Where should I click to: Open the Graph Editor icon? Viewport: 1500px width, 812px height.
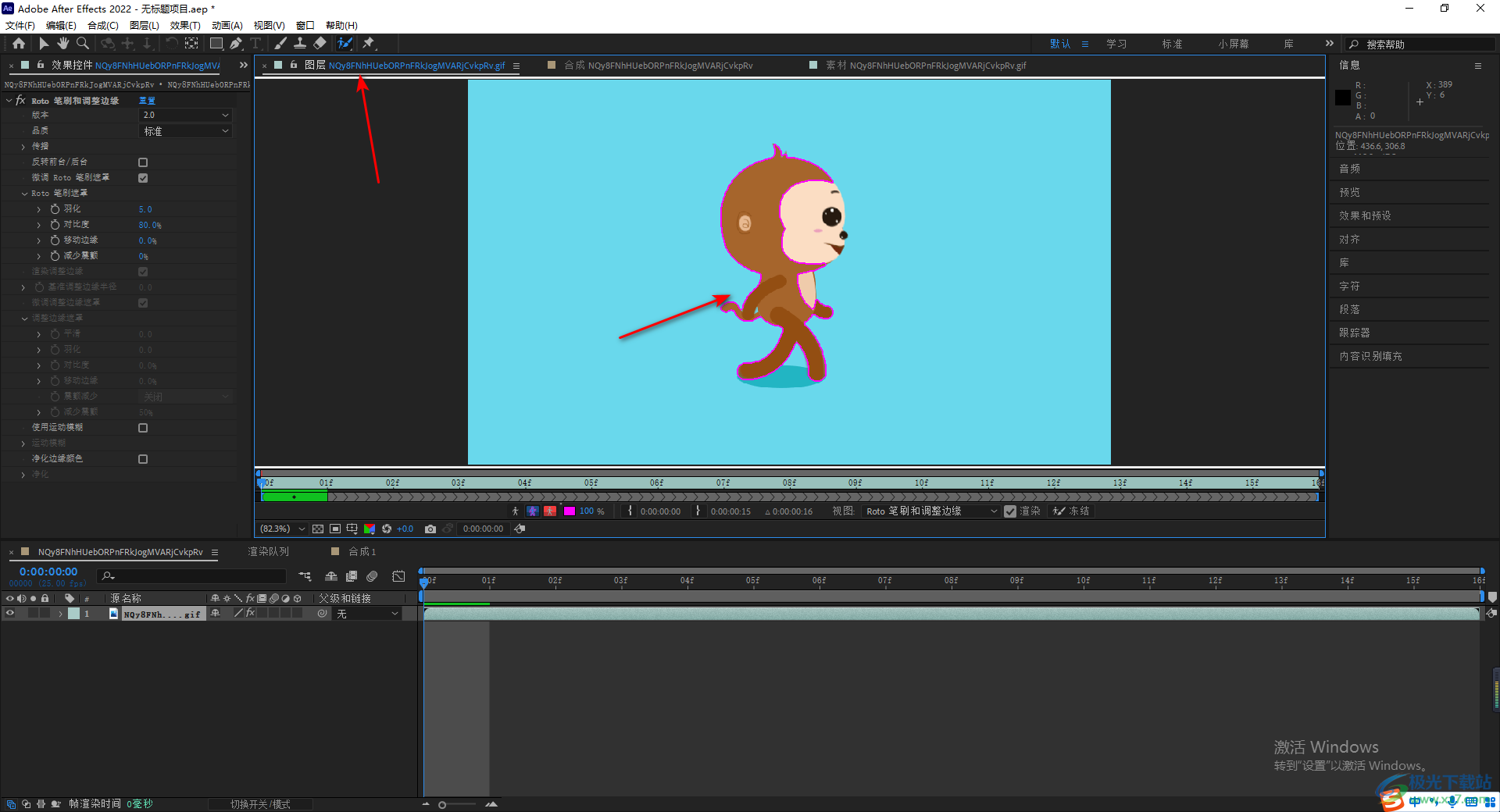click(398, 576)
